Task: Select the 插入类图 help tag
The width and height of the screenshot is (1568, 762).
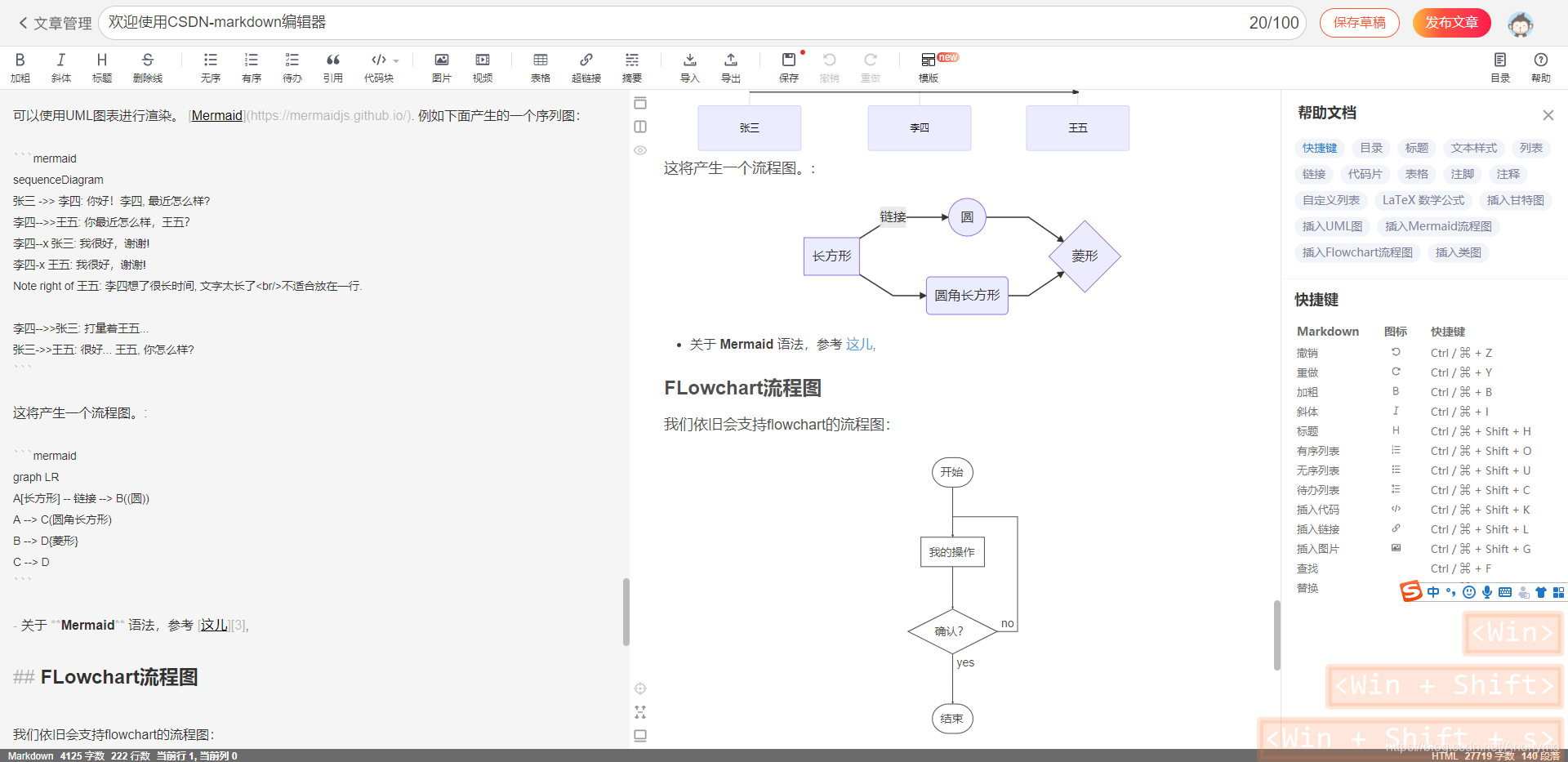Action: coord(1459,252)
